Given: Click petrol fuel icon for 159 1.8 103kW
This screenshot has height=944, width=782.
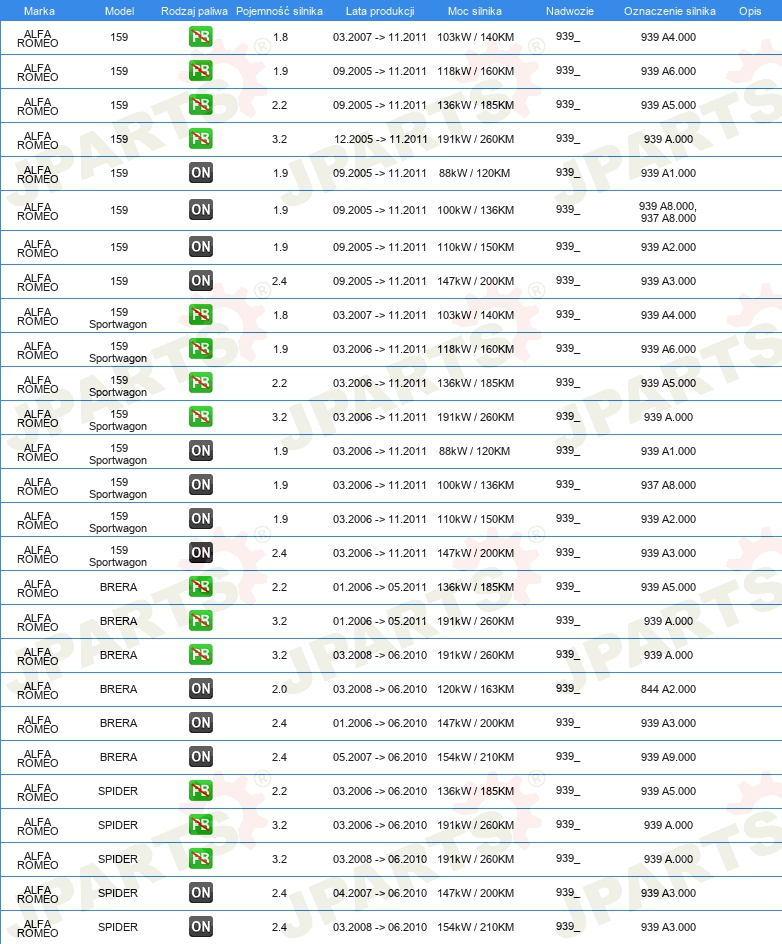Looking at the screenshot, I should 200,37.
